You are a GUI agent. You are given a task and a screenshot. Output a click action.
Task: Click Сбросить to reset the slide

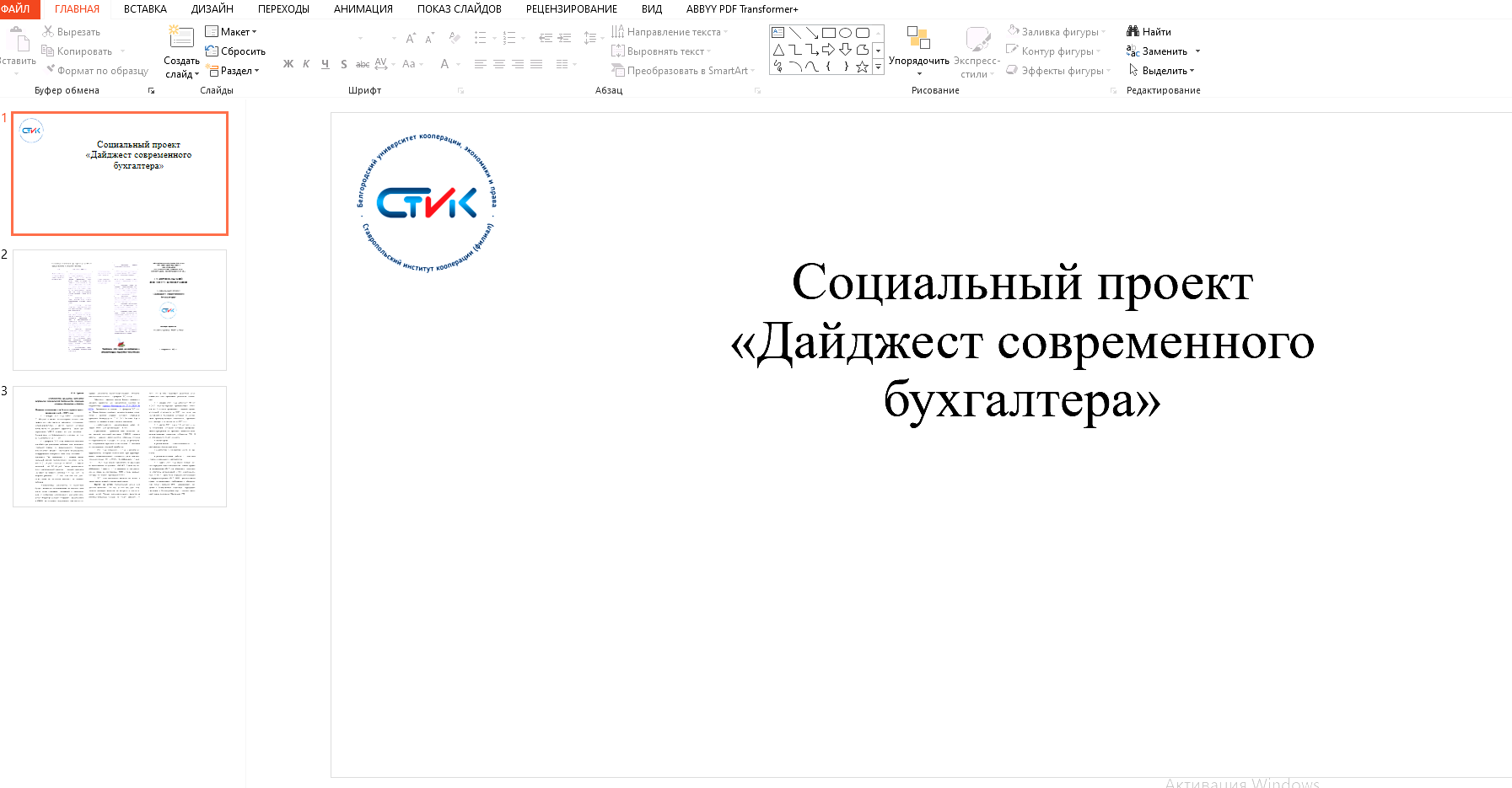(x=236, y=51)
